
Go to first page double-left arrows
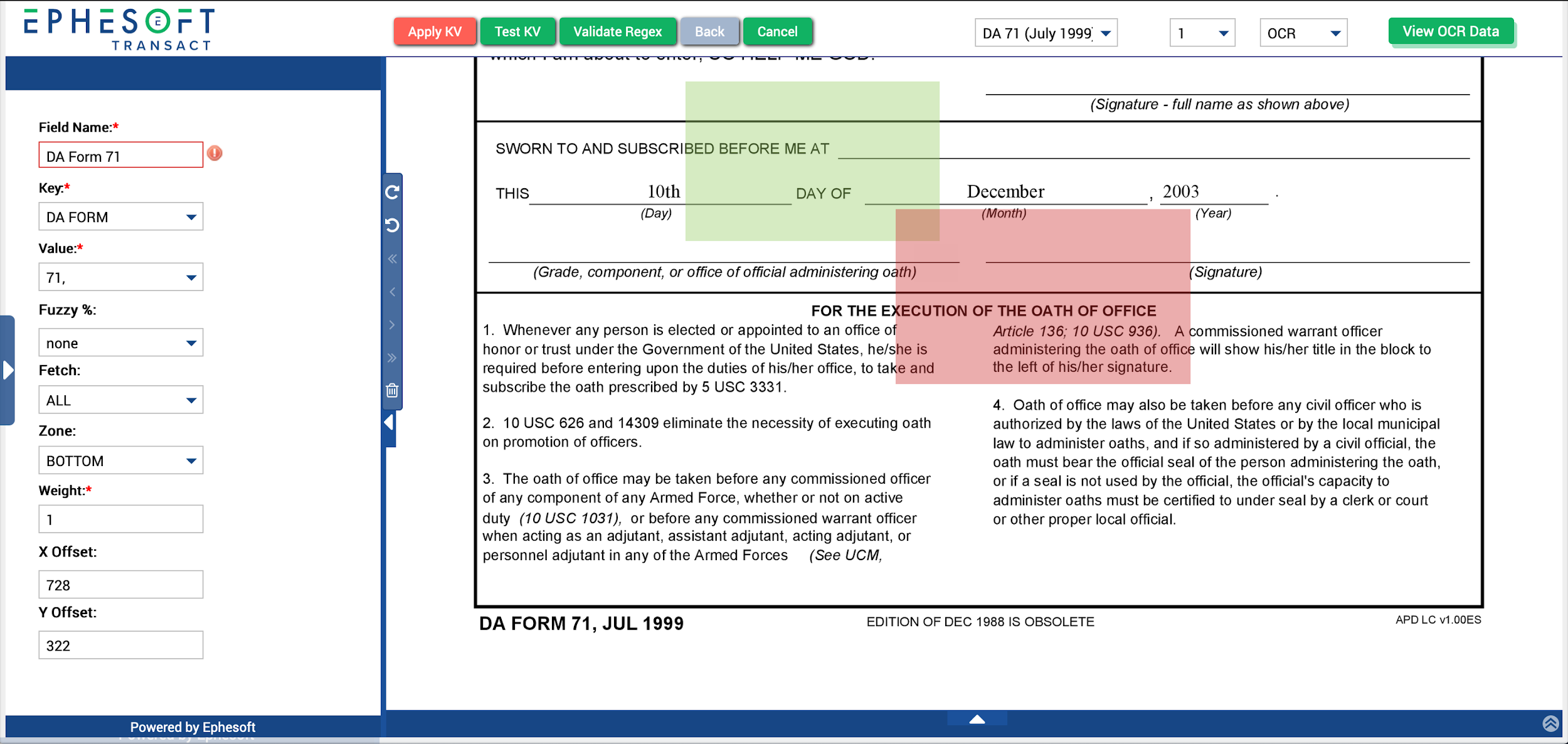pyautogui.click(x=392, y=258)
